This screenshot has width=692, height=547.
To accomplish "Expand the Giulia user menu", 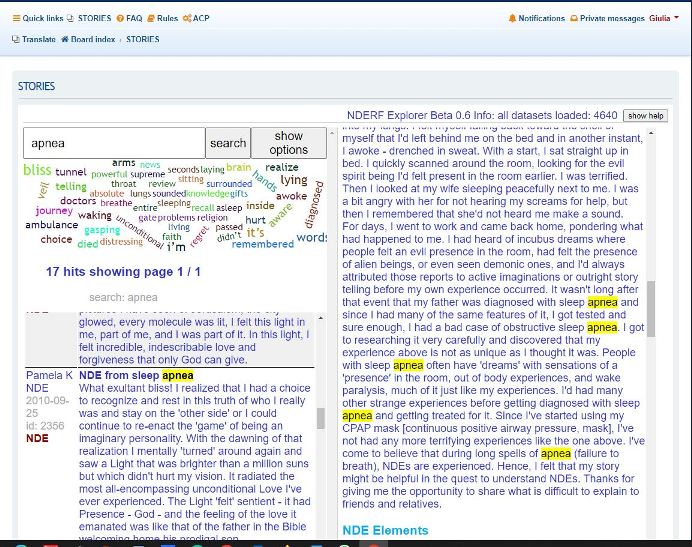I will [664, 18].
